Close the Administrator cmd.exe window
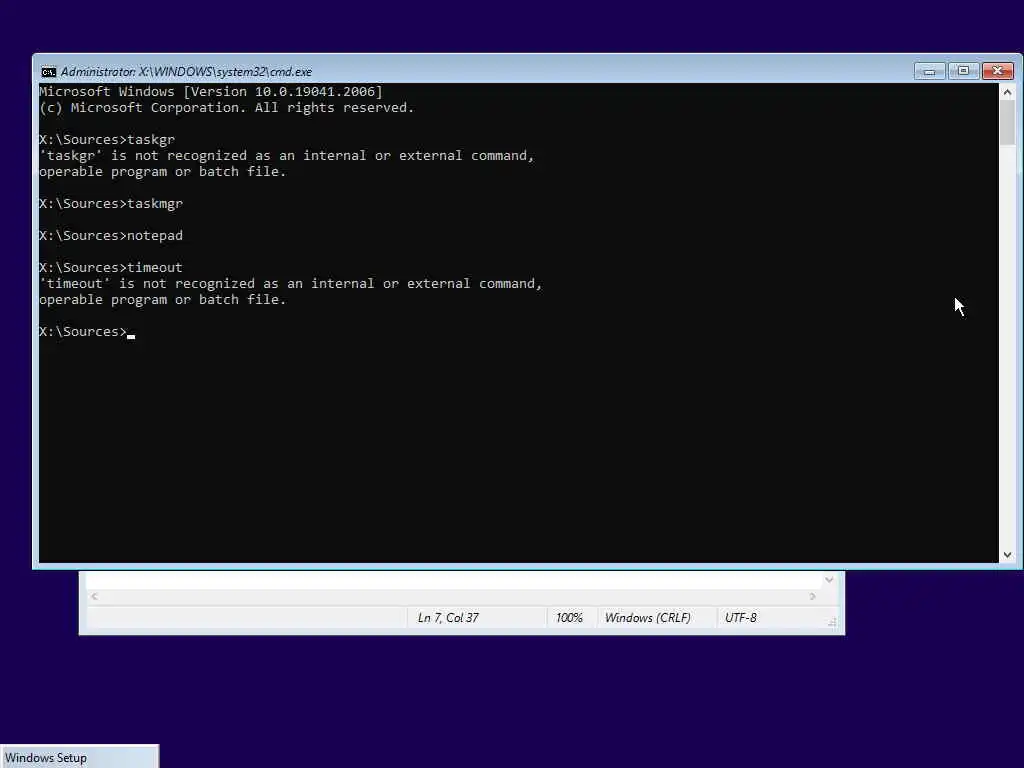The height and width of the screenshot is (768, 1024). [x=998, y=71]
